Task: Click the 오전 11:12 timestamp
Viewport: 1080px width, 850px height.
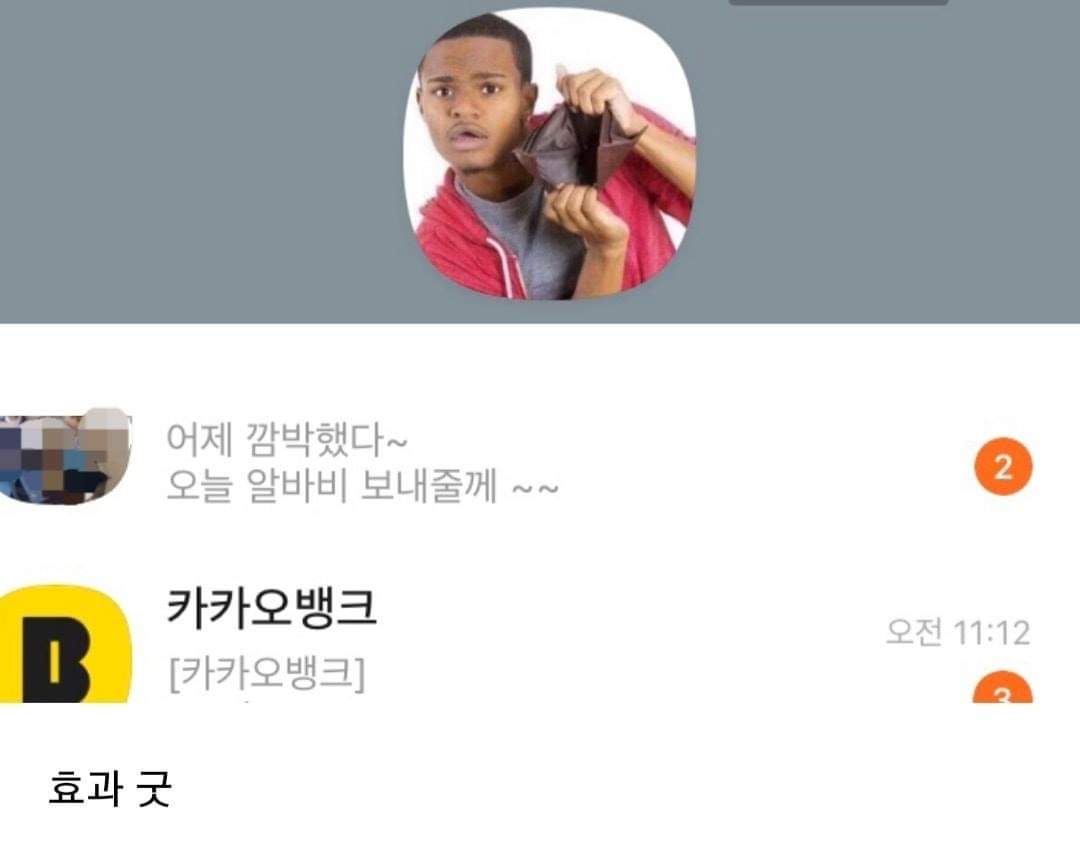Action: click(958, 632)
